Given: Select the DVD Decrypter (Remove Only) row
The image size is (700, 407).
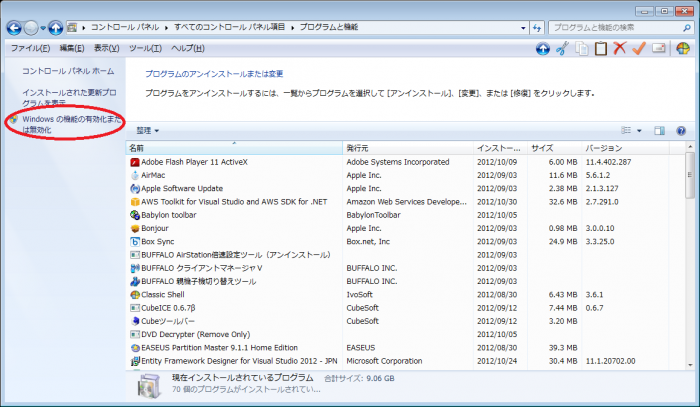Looking at the screenshot, I should point(405,335).
